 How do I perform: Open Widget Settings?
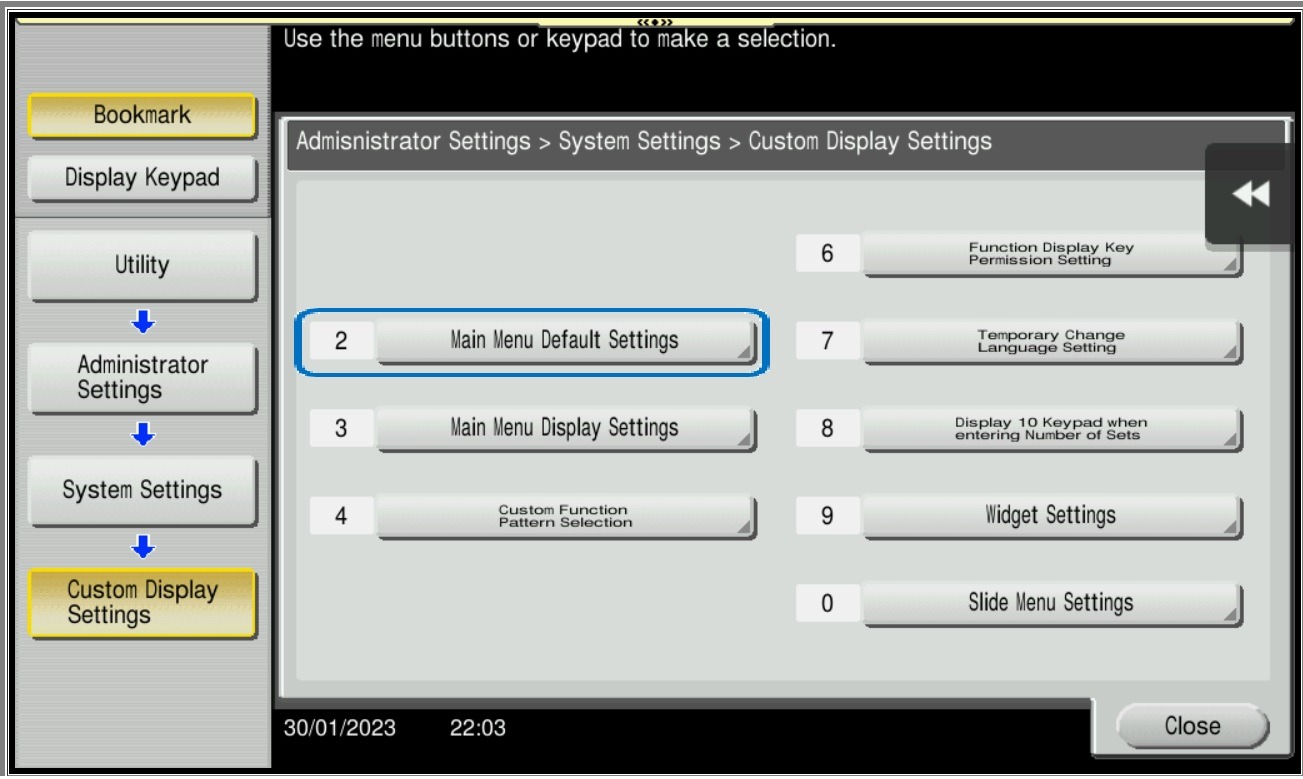(1050, 517)
